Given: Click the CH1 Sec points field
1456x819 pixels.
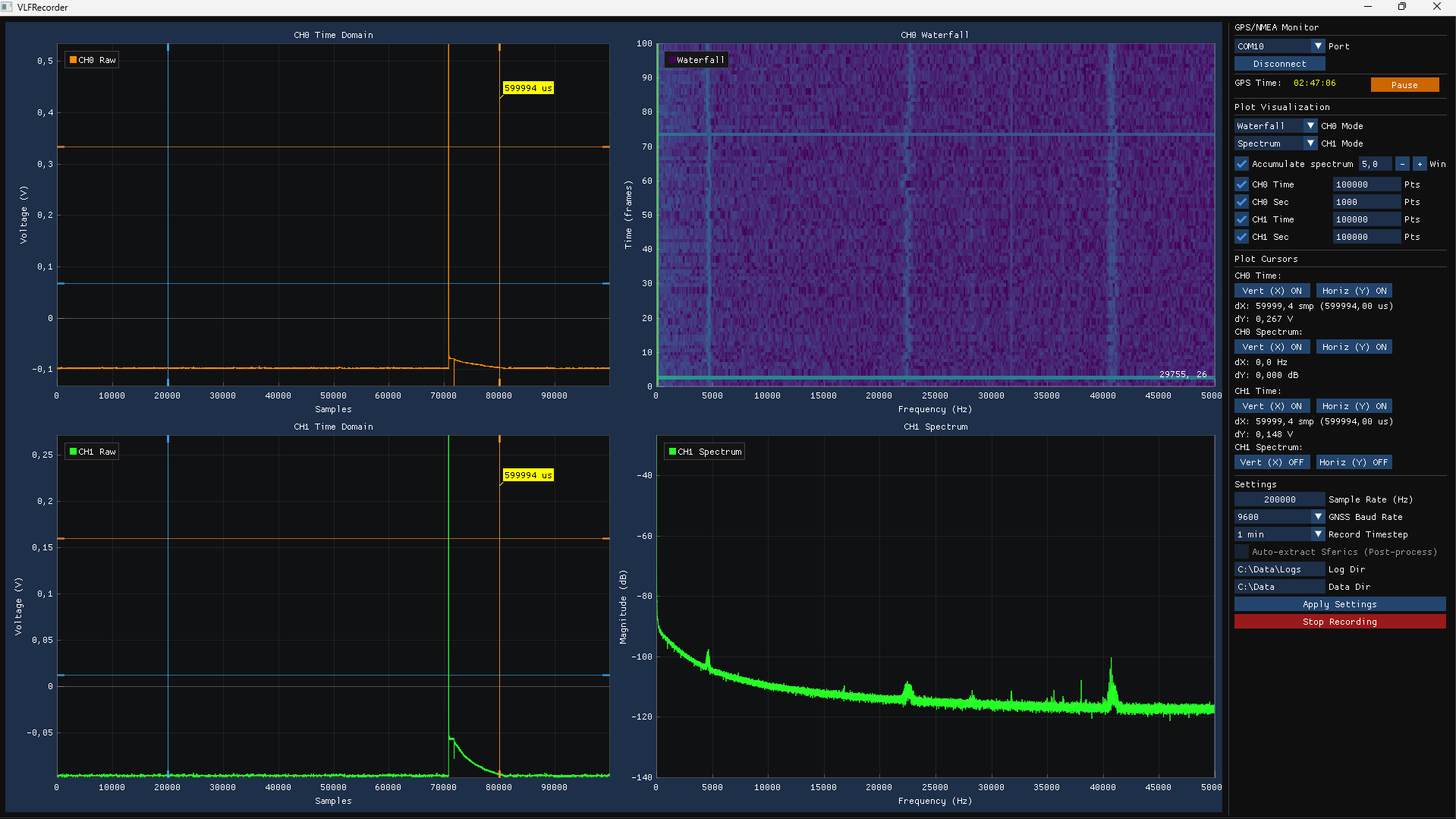Looking at the screenshot, I should 1366,237.
